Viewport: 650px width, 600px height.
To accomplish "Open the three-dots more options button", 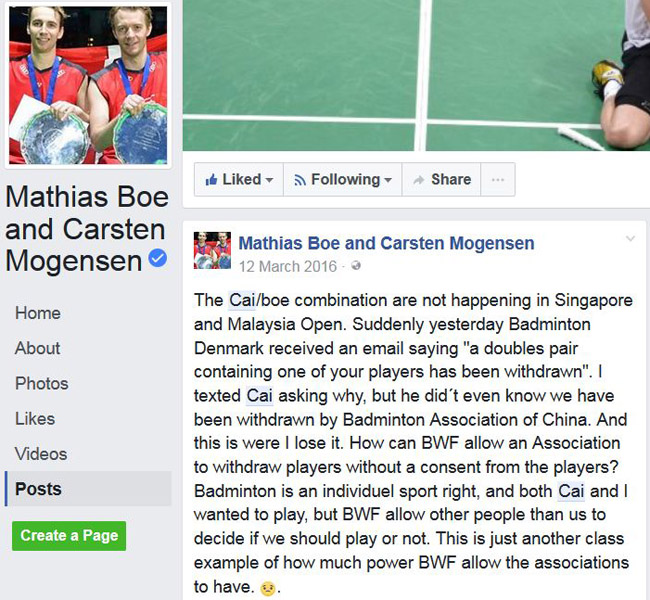I will pos(497,180).
